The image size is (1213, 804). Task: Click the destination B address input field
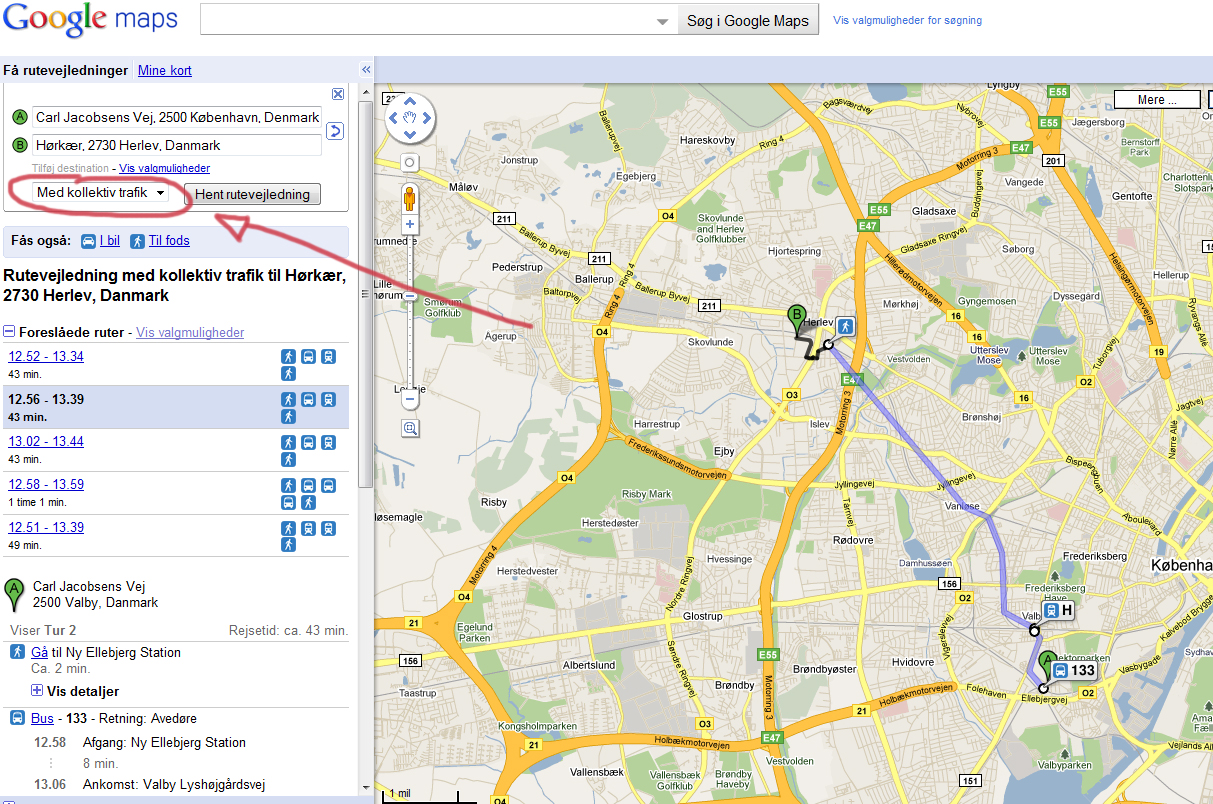(177, 145)
